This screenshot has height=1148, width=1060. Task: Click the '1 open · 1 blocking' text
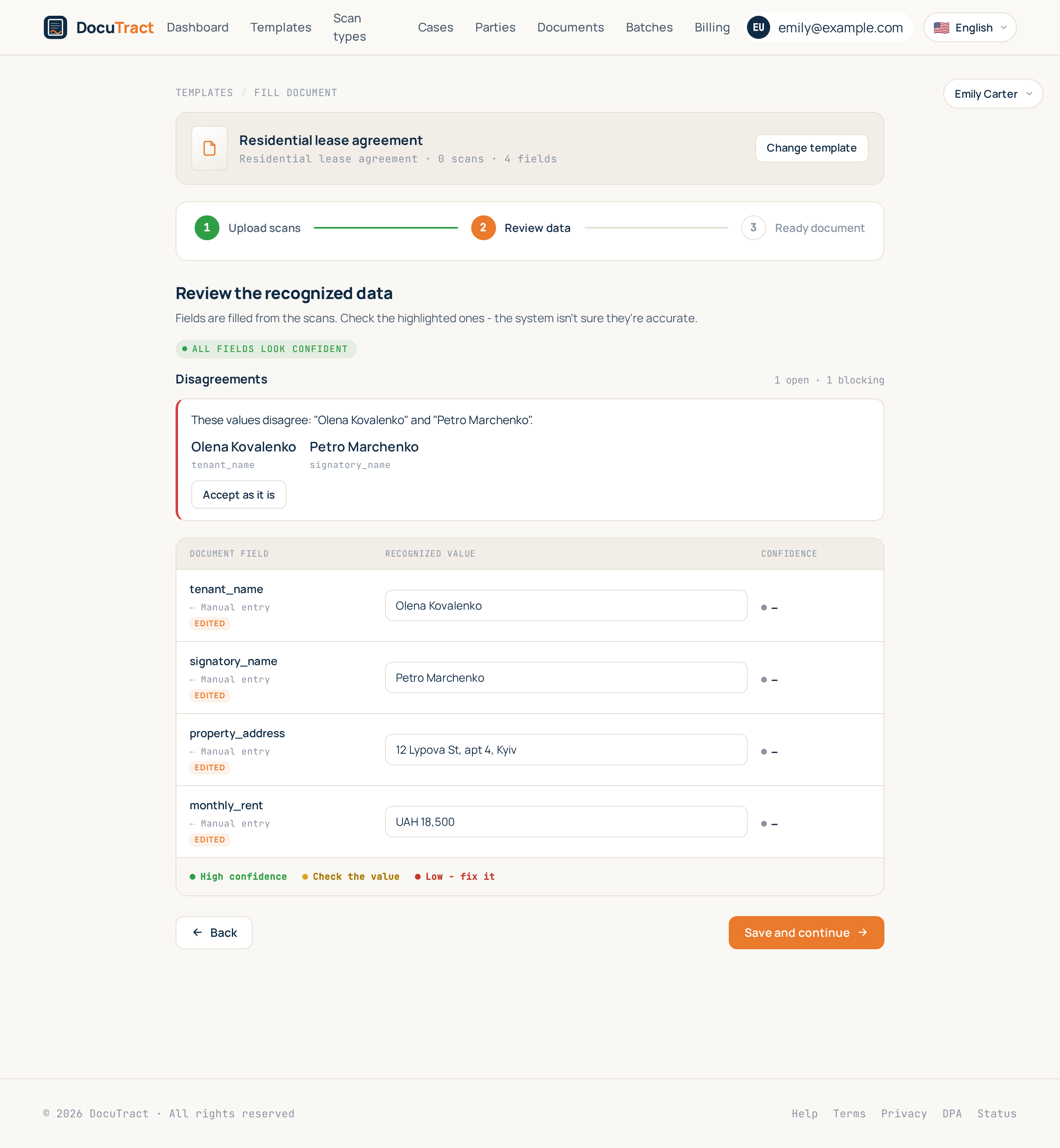pos(829,380)
